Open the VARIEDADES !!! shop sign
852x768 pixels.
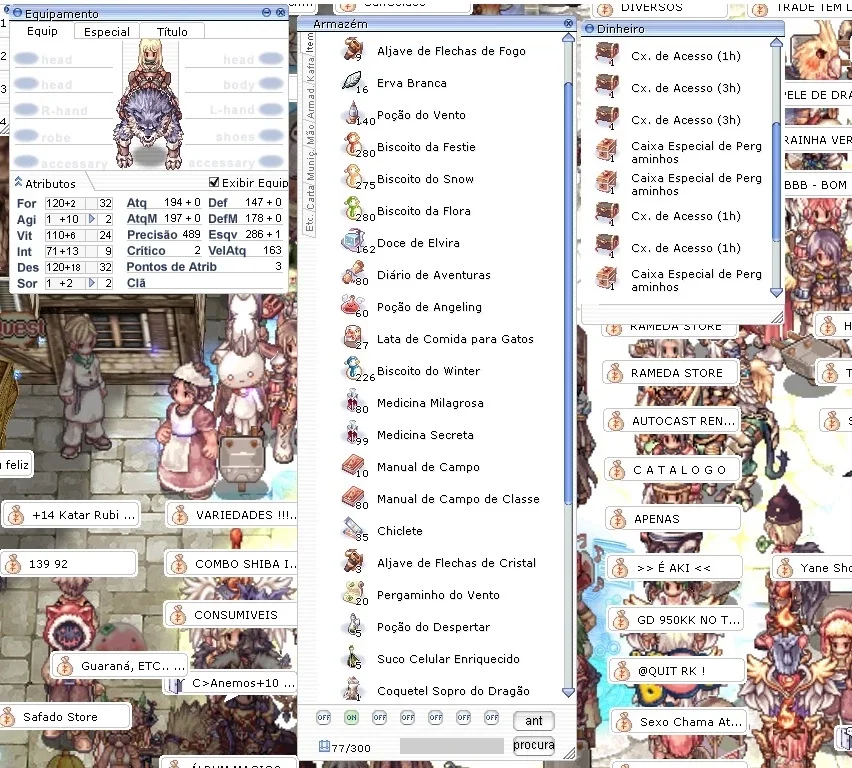[231, 515]
